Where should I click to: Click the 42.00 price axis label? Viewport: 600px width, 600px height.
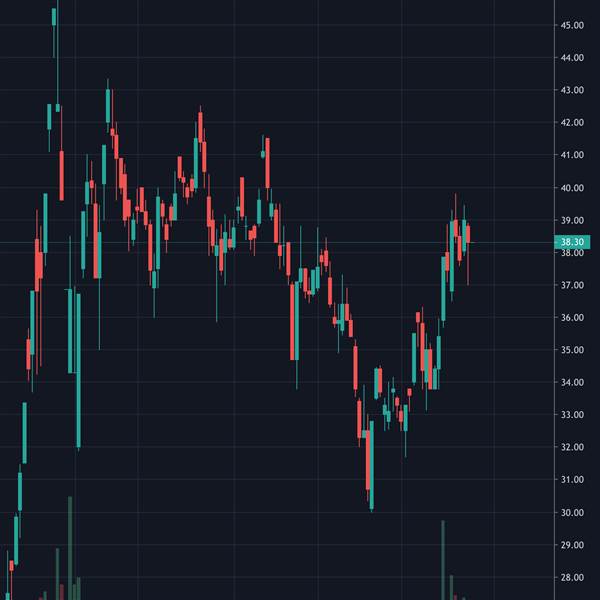point(572,123)
